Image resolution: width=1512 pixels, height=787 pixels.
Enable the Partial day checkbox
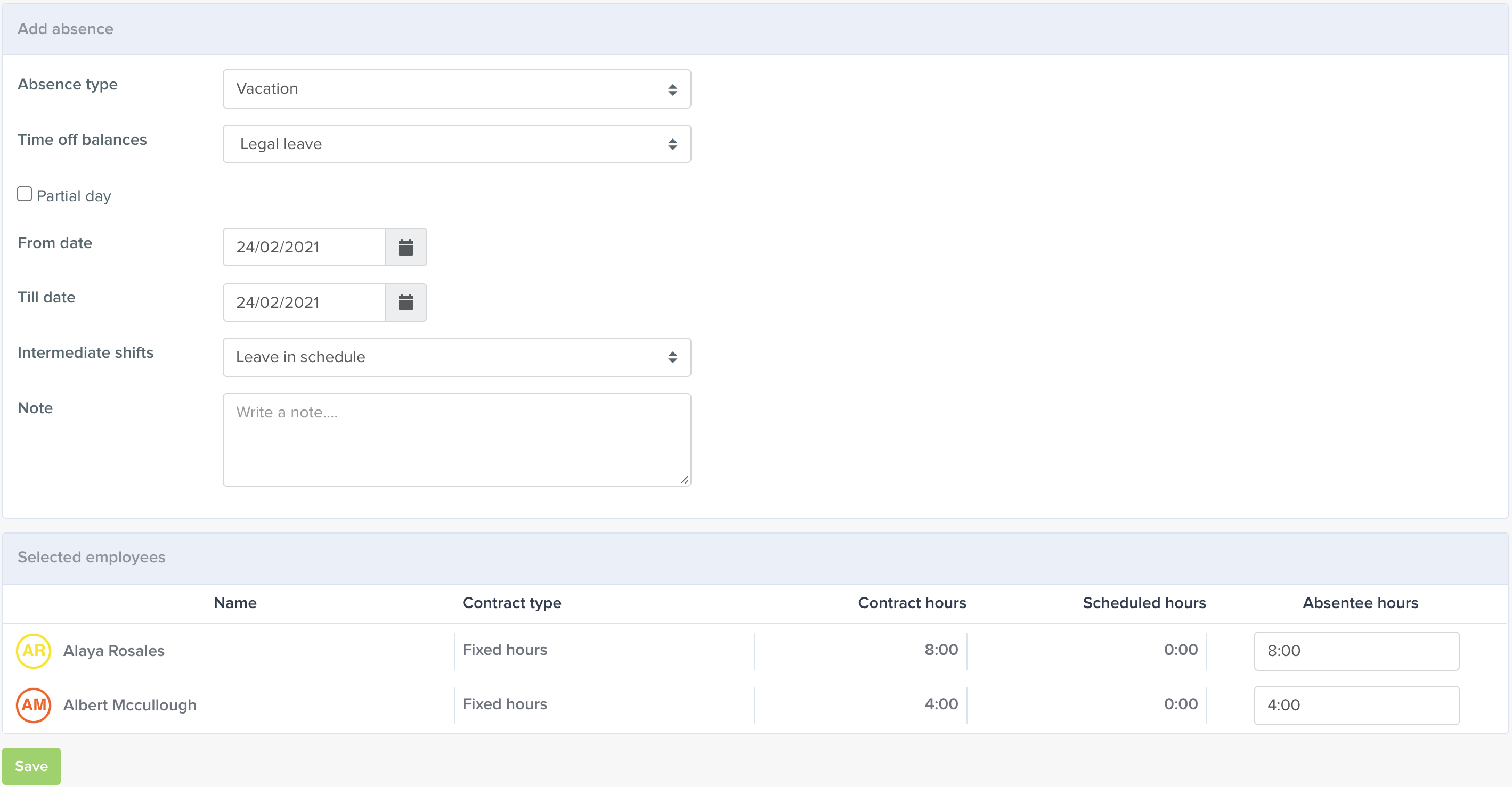tap(25, 194)
